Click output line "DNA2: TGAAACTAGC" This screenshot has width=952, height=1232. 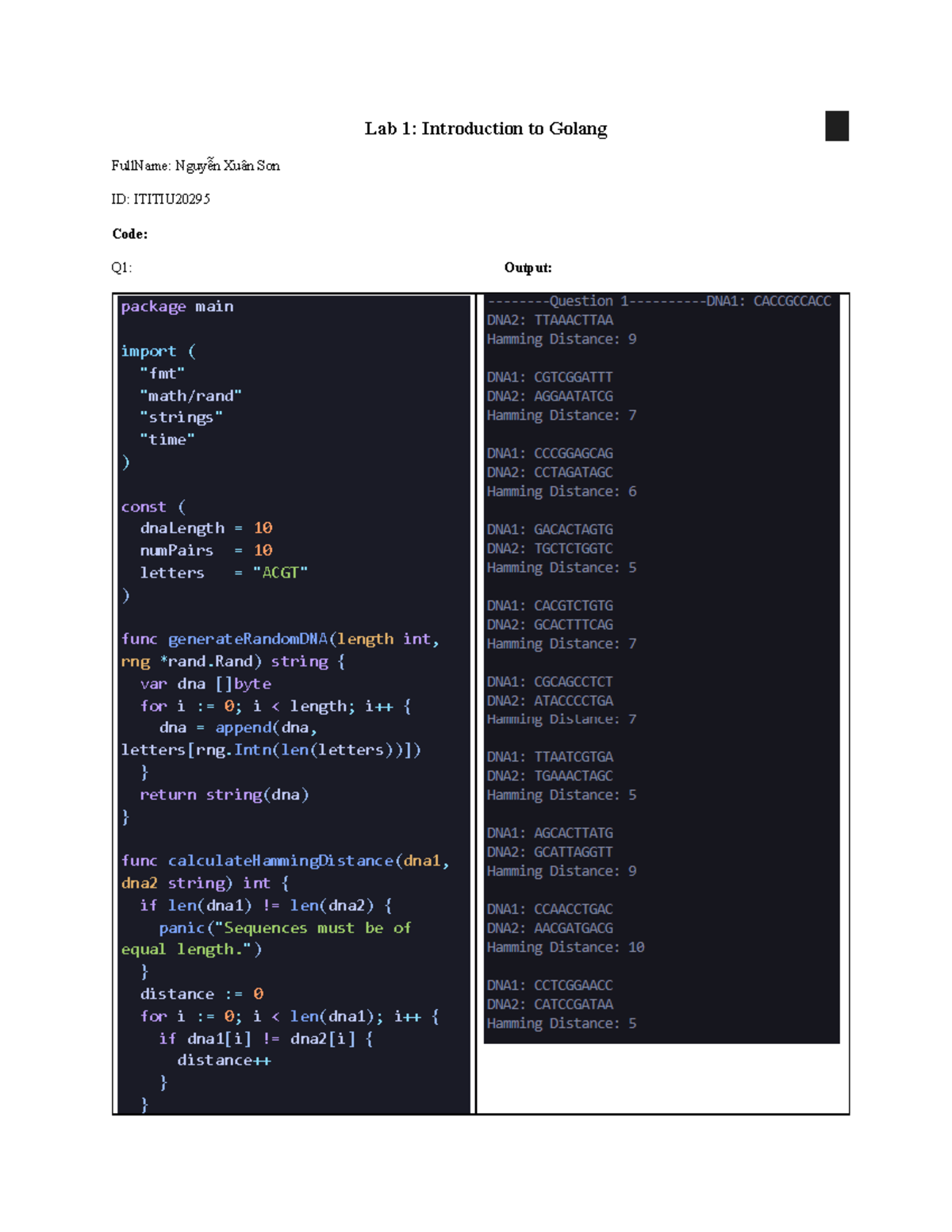click(x=550, y=777)
